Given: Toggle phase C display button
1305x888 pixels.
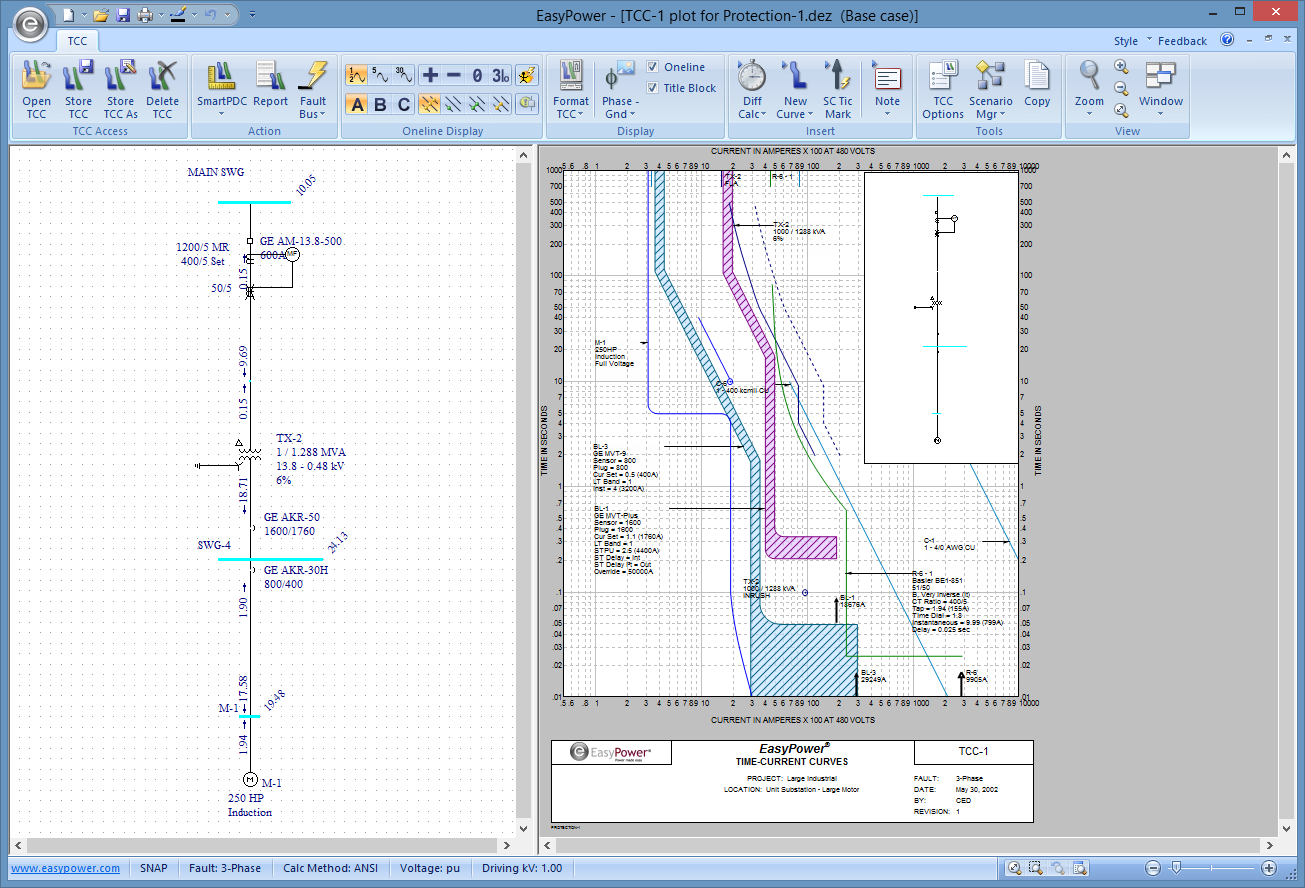Looking at the screenshot, I should 403,104.
